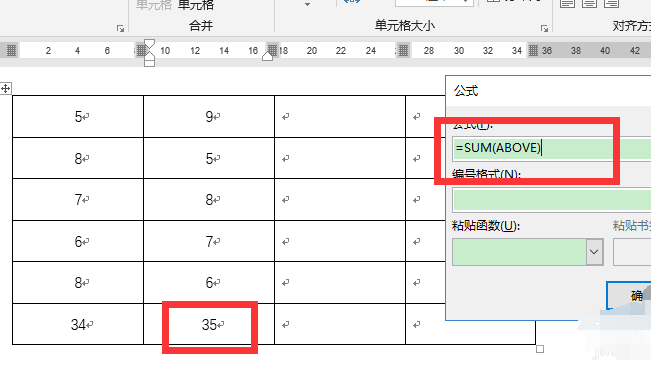Screen dimensions: 651x369
Task: Click the dropdown arrow in the ribbon above Cell Size
Action: tap(308, 5)
